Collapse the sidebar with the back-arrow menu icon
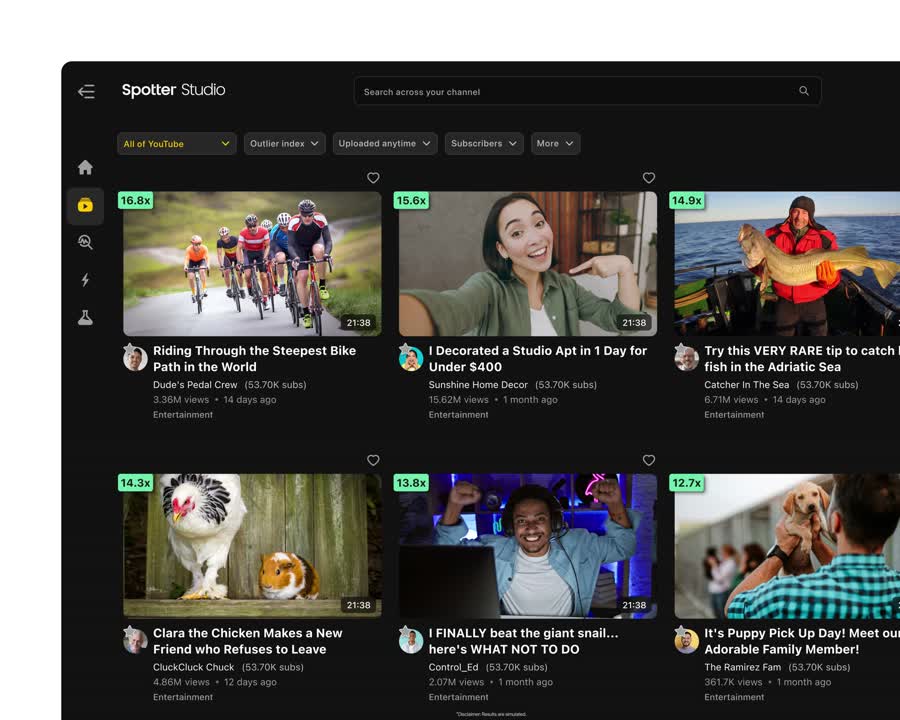 (x=86, y=91)
